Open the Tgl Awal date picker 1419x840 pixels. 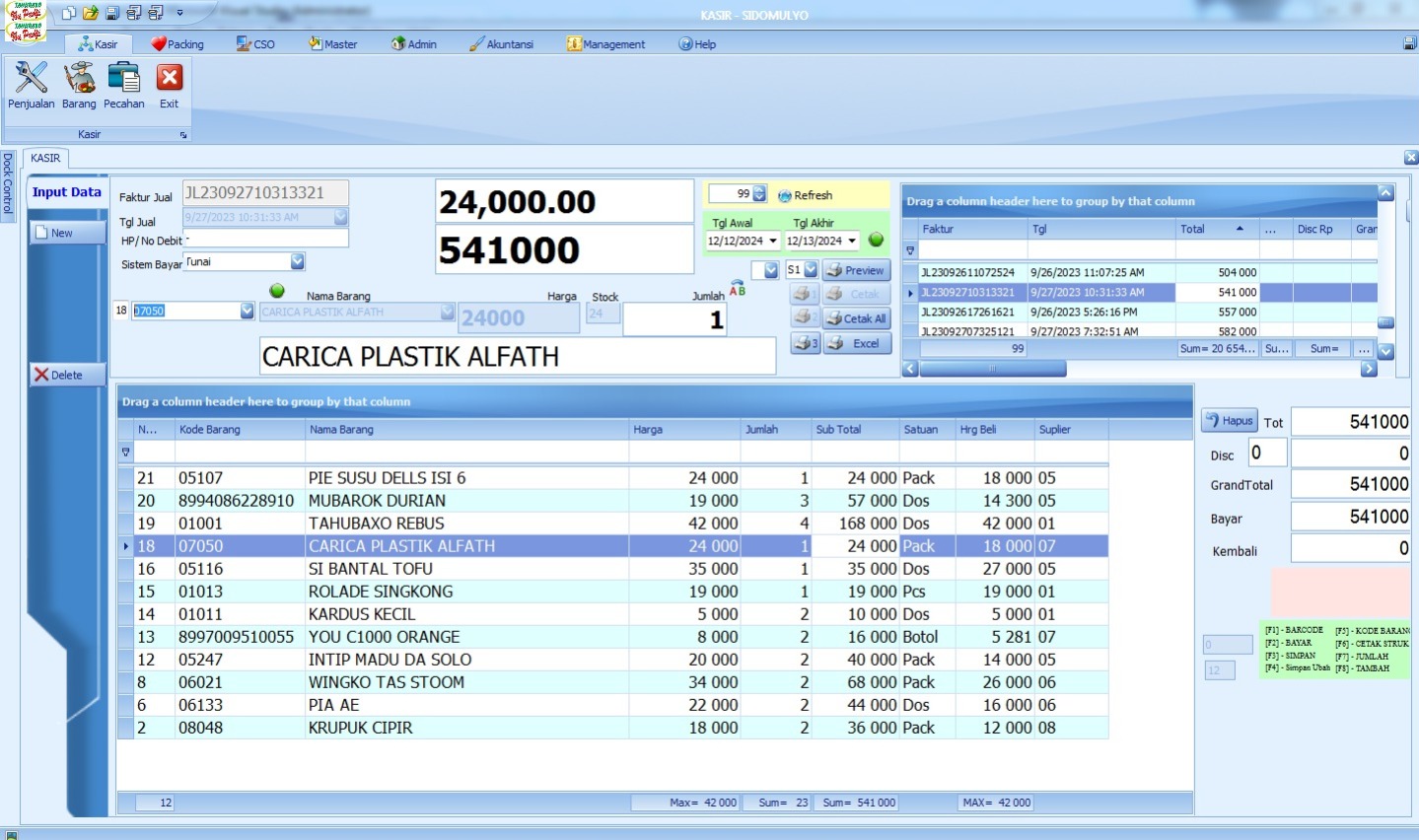point(772,241)
